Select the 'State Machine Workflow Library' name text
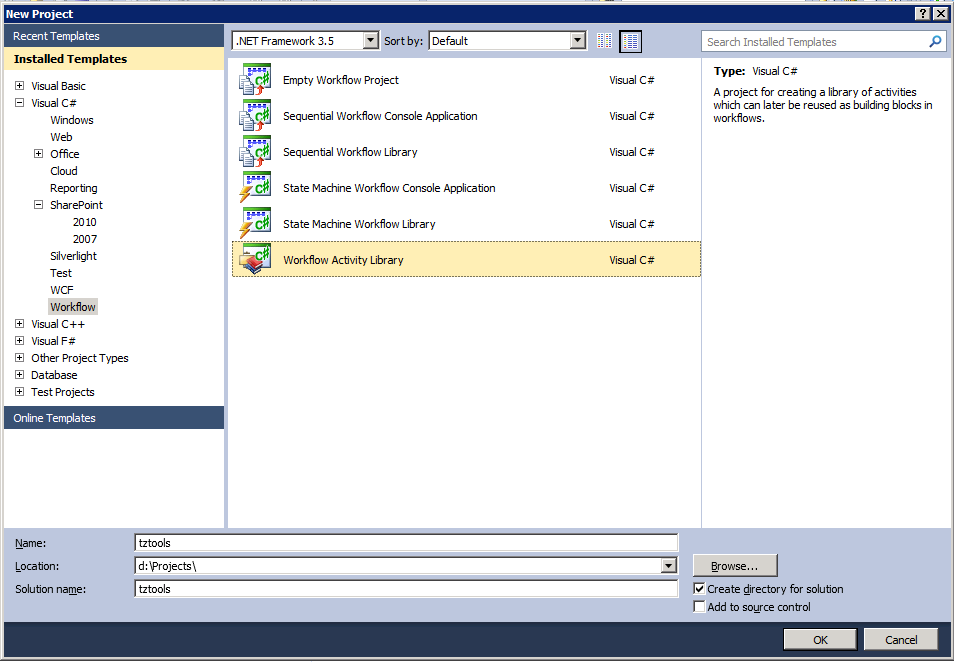This screenshot has width=954, height=662. 359,224
